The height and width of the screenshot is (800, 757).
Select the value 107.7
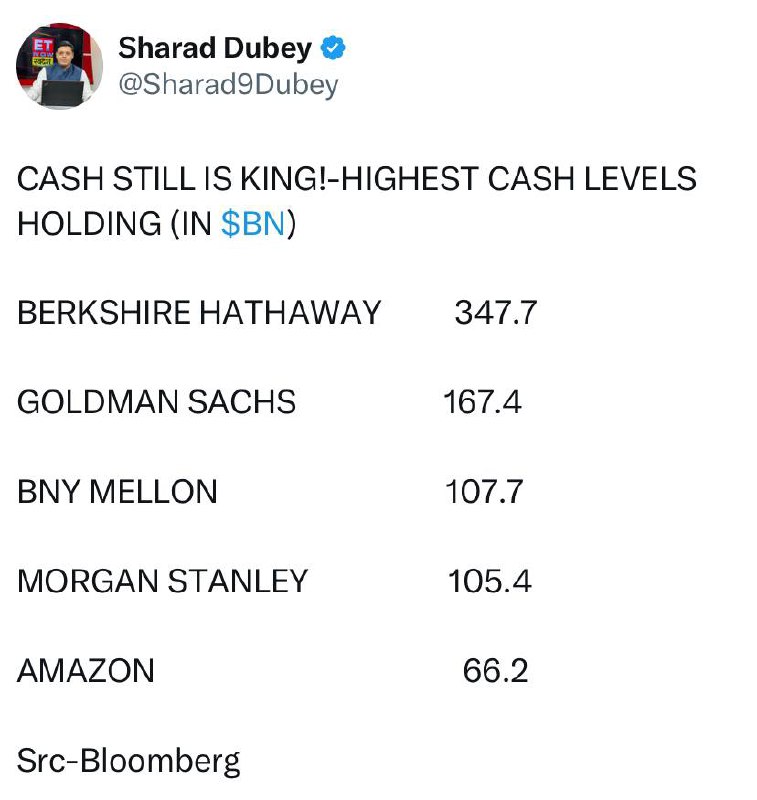pyautogui.click(x=484, y=492)
